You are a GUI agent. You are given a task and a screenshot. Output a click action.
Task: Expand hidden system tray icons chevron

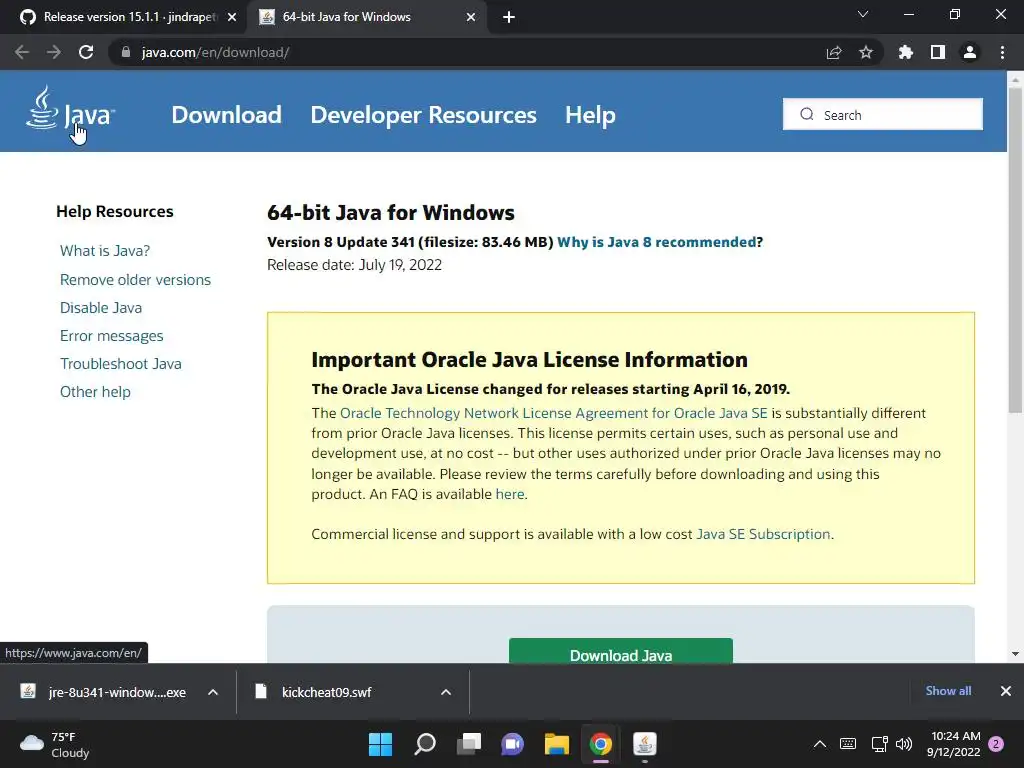820,744
